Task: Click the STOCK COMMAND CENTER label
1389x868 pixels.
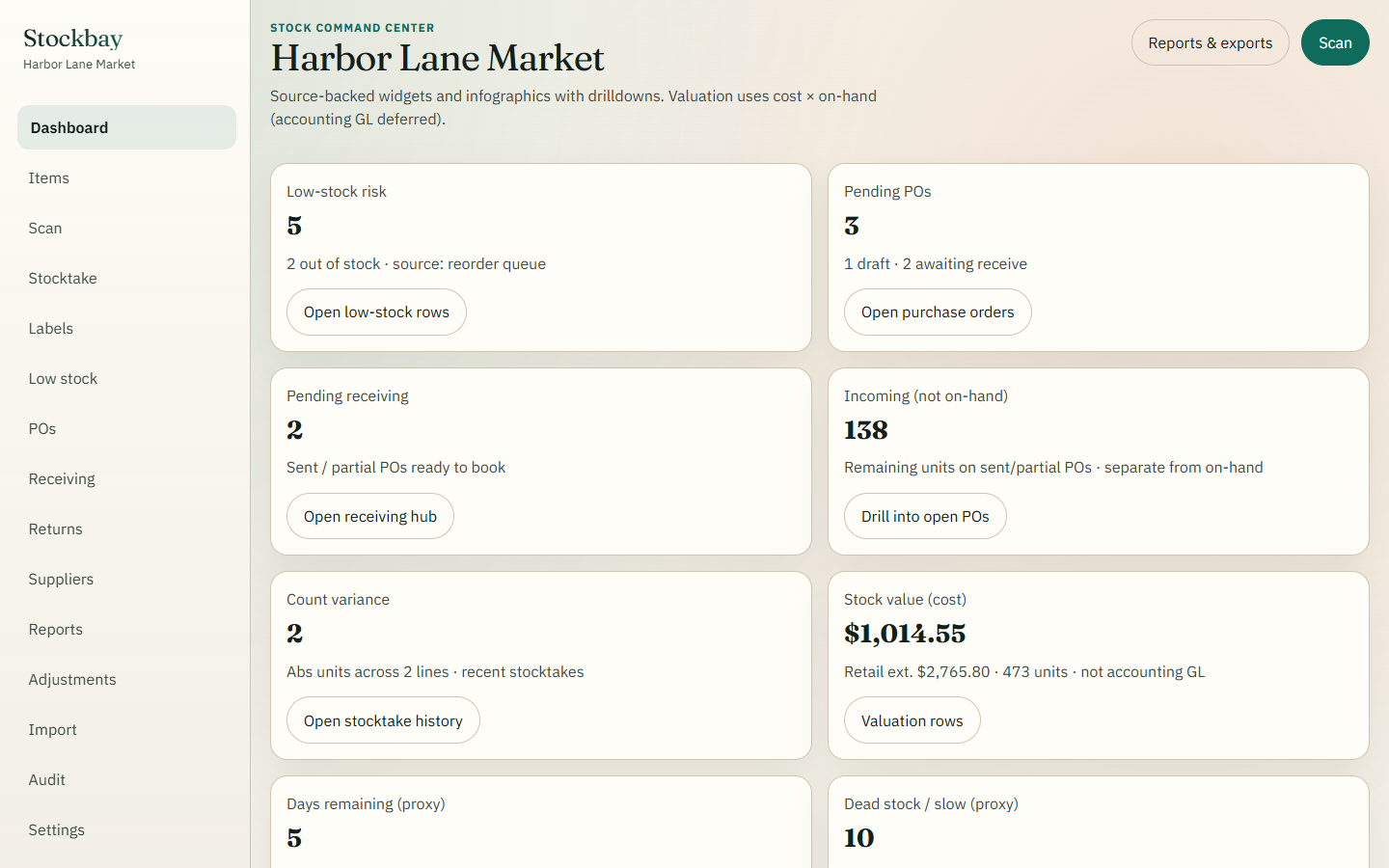Action: click(x=352, y=28)
